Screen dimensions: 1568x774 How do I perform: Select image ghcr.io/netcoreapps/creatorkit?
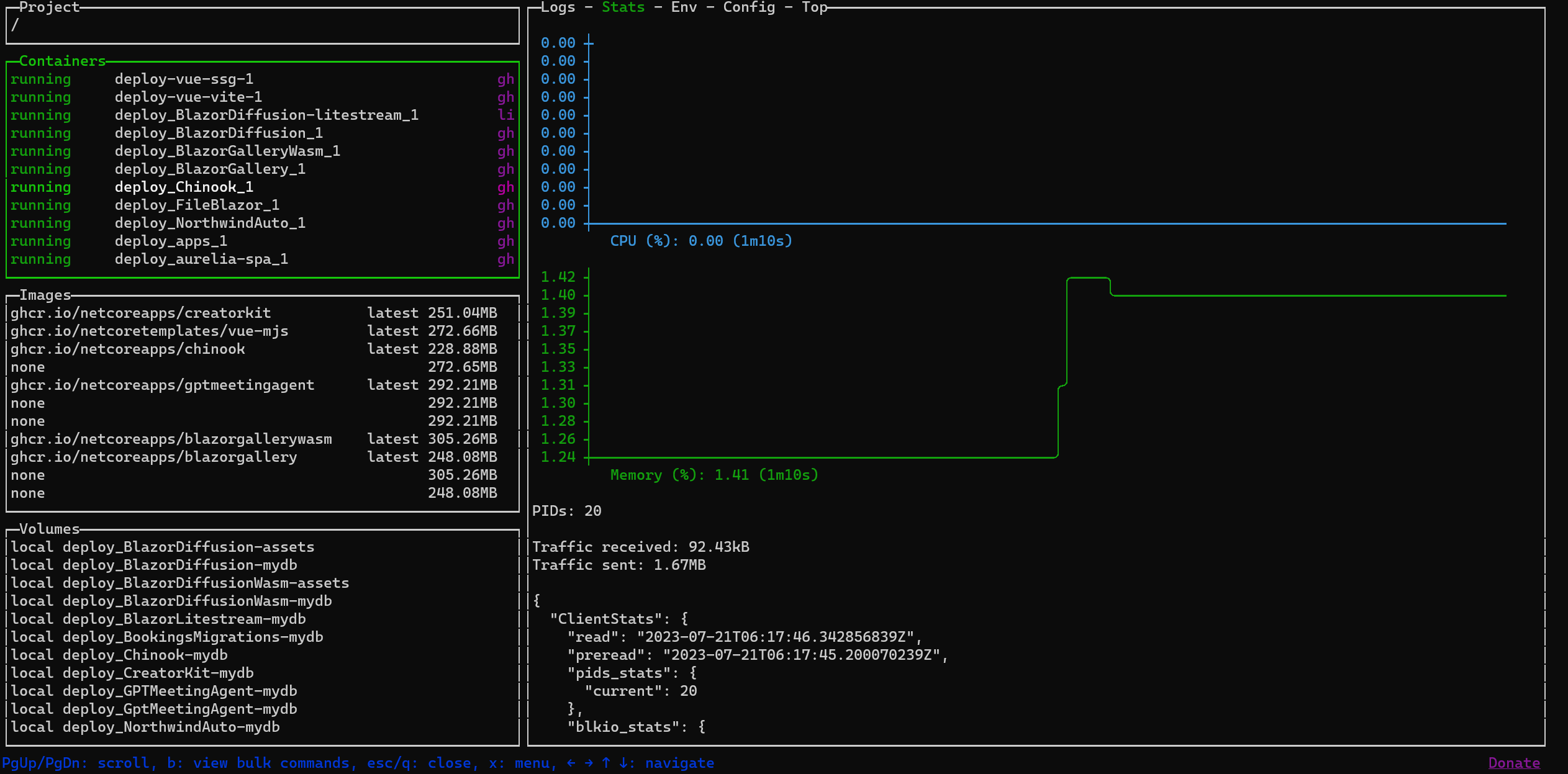(140, 313)
